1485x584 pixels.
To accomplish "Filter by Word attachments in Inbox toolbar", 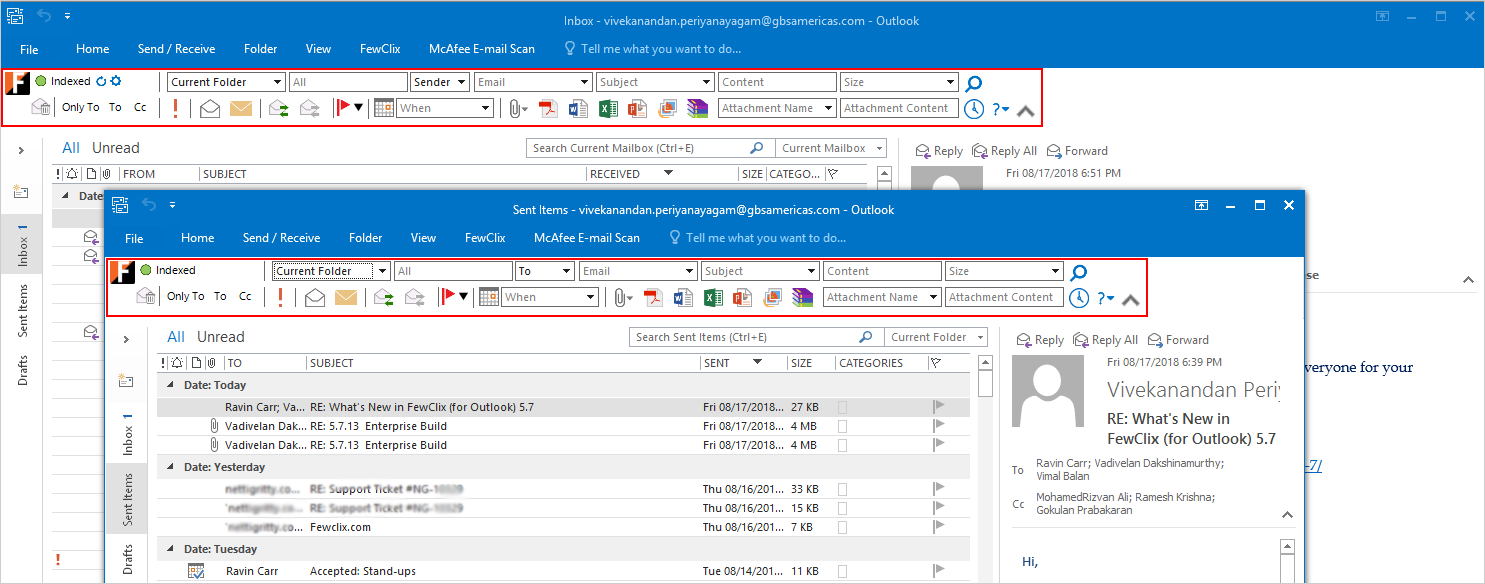I will click(x=579, y=108).
